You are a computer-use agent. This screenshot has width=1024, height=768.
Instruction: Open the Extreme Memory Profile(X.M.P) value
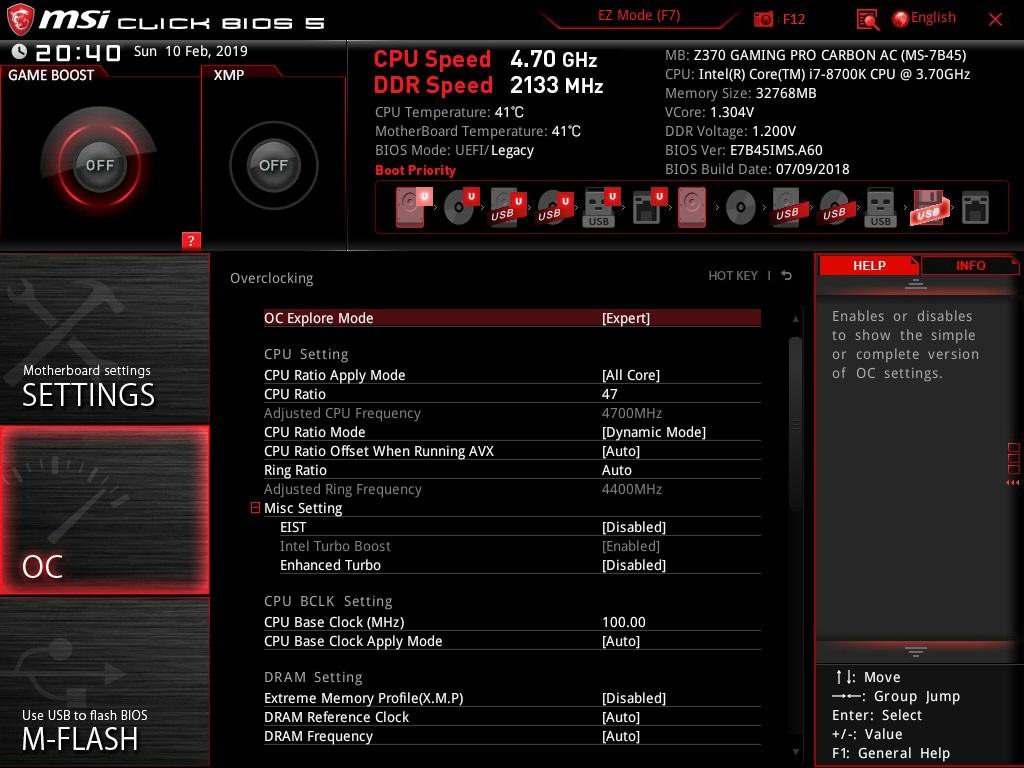(633, 697)
